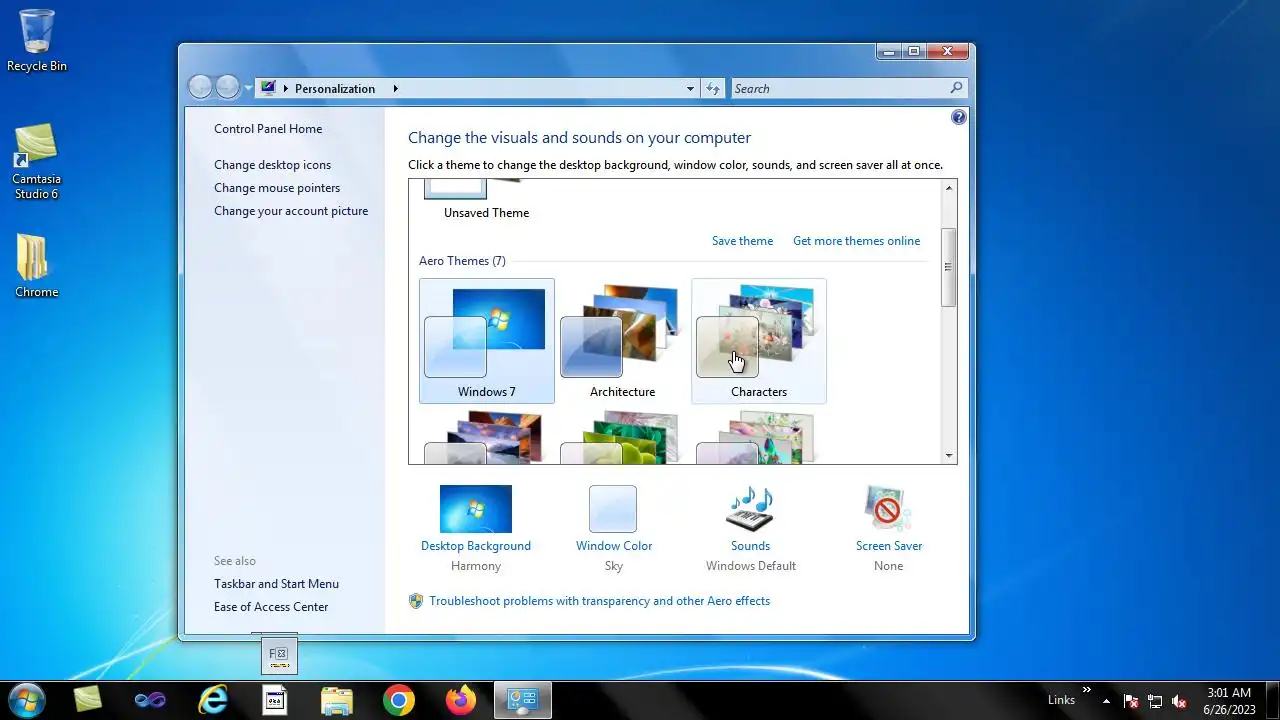Click the Personalization taskbar button
Viewport: 1280px width, 720px height.
[523, 700]
